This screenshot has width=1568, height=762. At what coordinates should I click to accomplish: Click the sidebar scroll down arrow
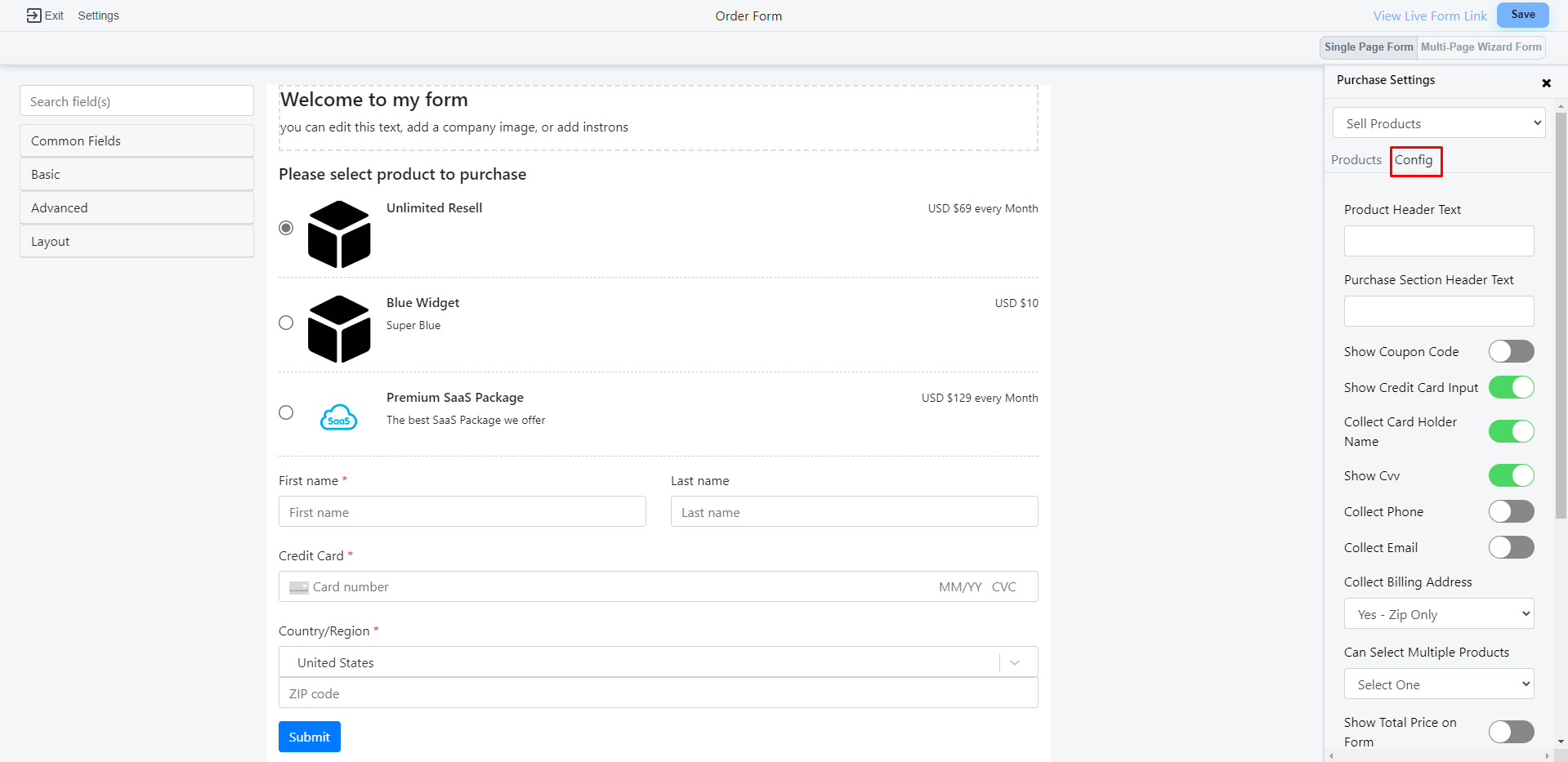(1561, 742)
